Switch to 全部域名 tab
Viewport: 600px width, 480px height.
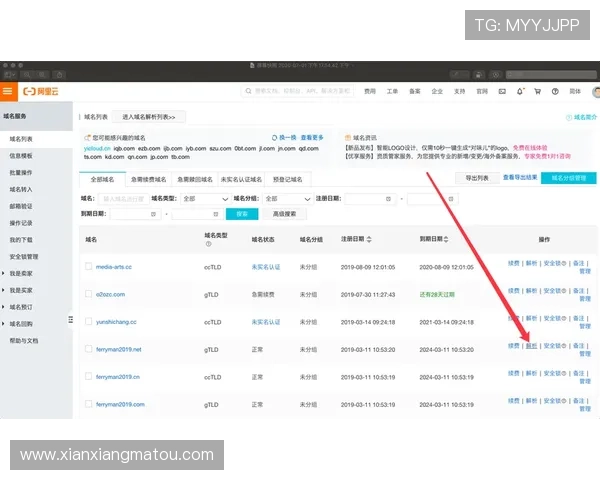coord(102,179)
